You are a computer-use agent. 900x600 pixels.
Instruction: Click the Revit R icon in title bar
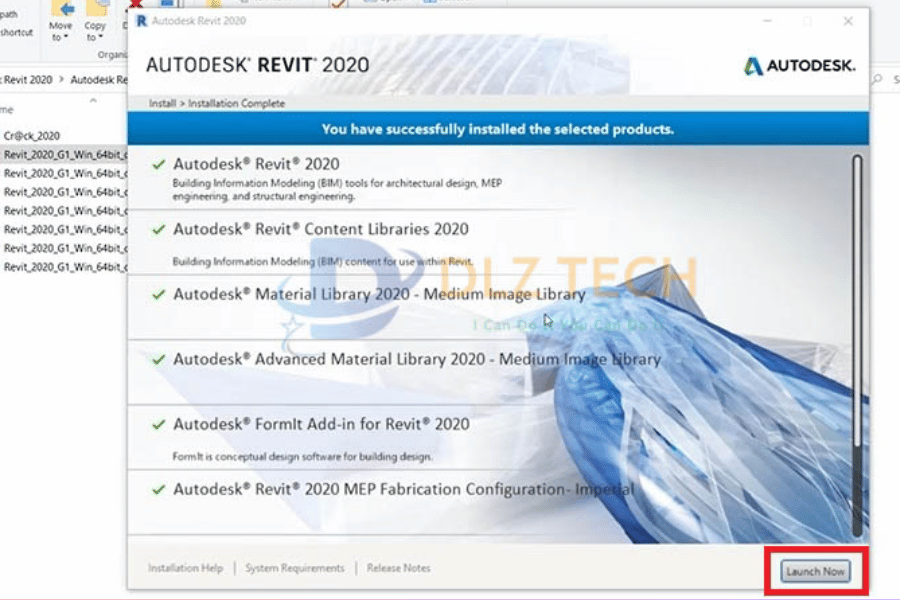[141, 20]
